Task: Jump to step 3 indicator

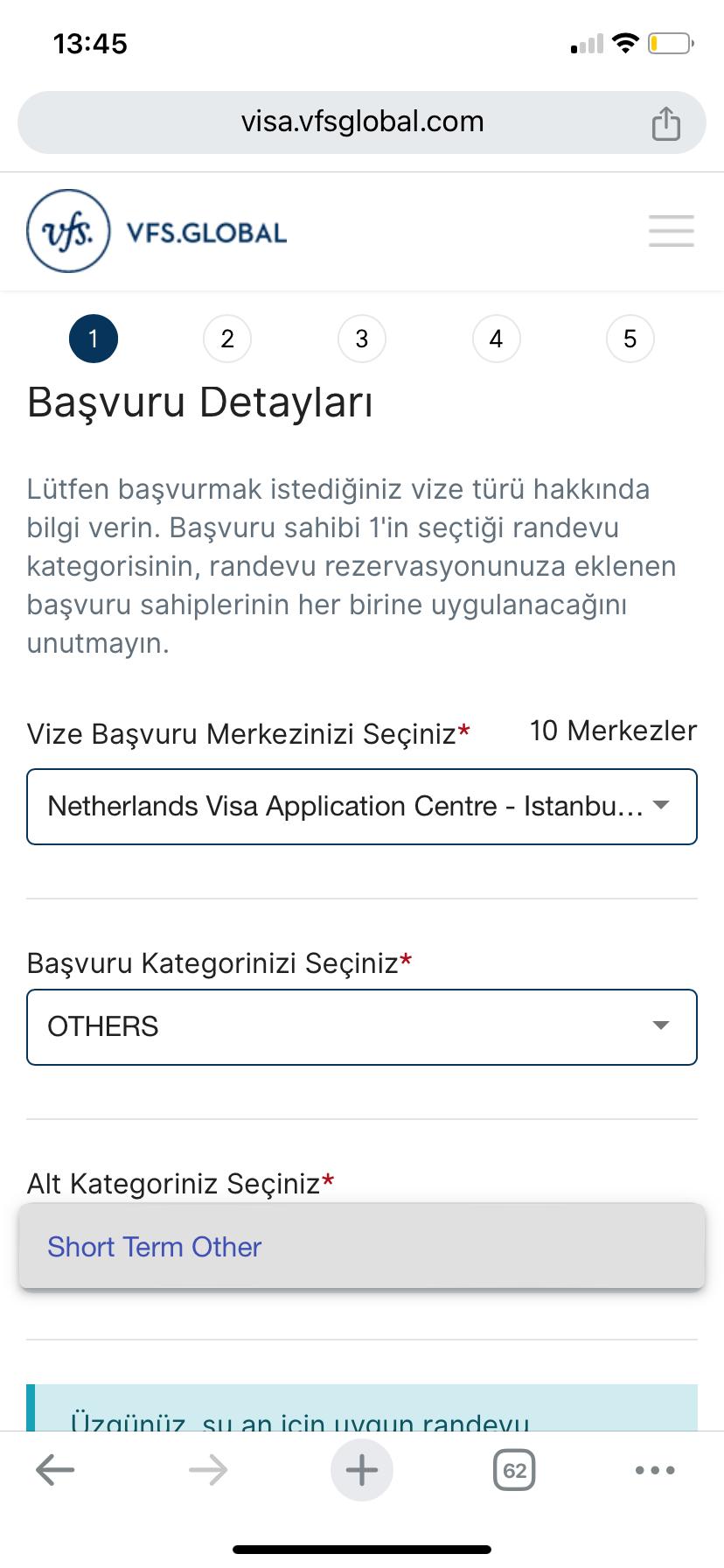Action: click(x=361, y=339)
